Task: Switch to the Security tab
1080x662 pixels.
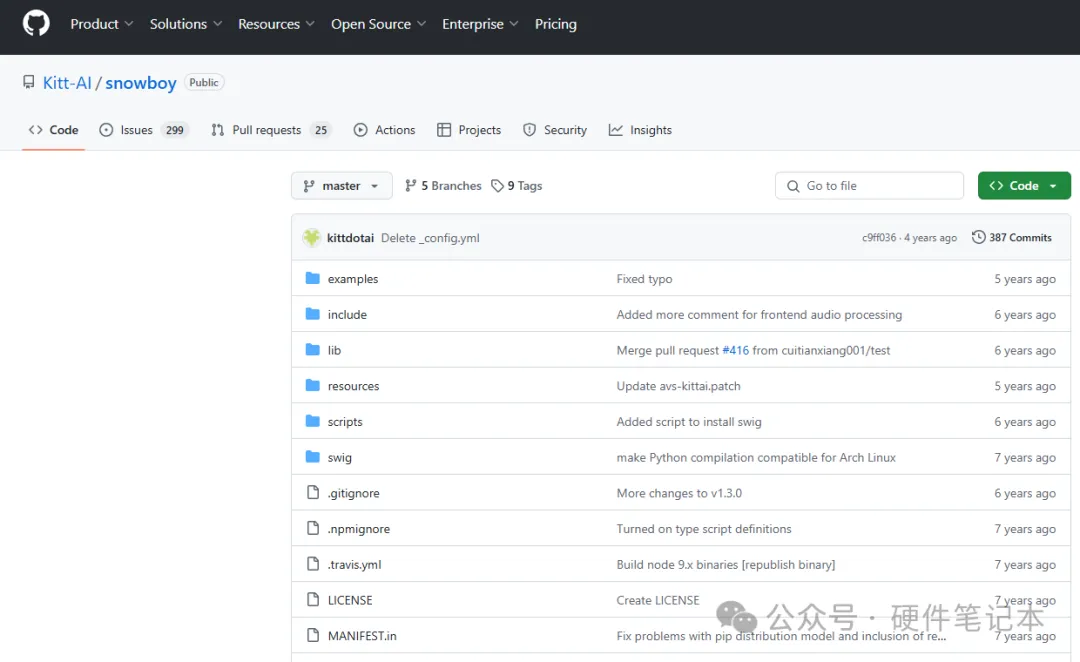Action: pos(554,130)
